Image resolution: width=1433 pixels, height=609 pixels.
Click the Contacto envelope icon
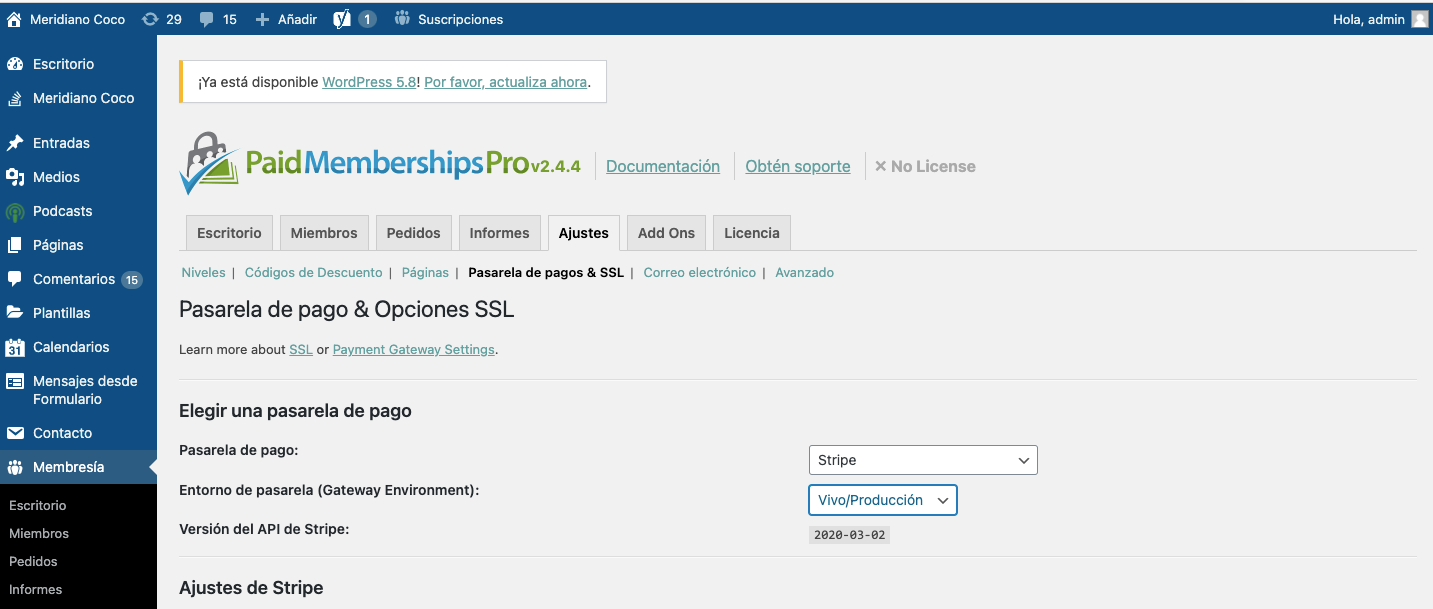(15, 433)
